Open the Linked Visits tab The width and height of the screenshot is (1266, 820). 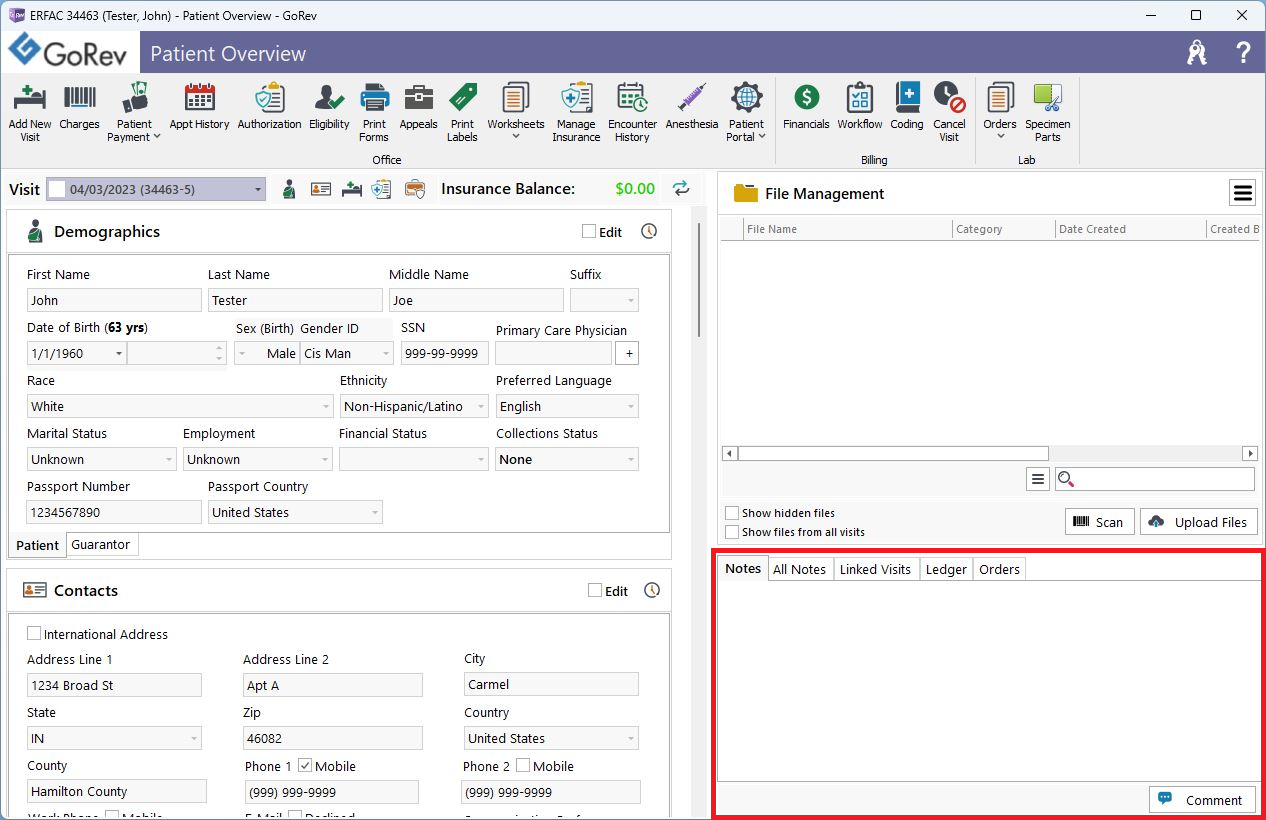pyautogui.click(x=875, y=569)
